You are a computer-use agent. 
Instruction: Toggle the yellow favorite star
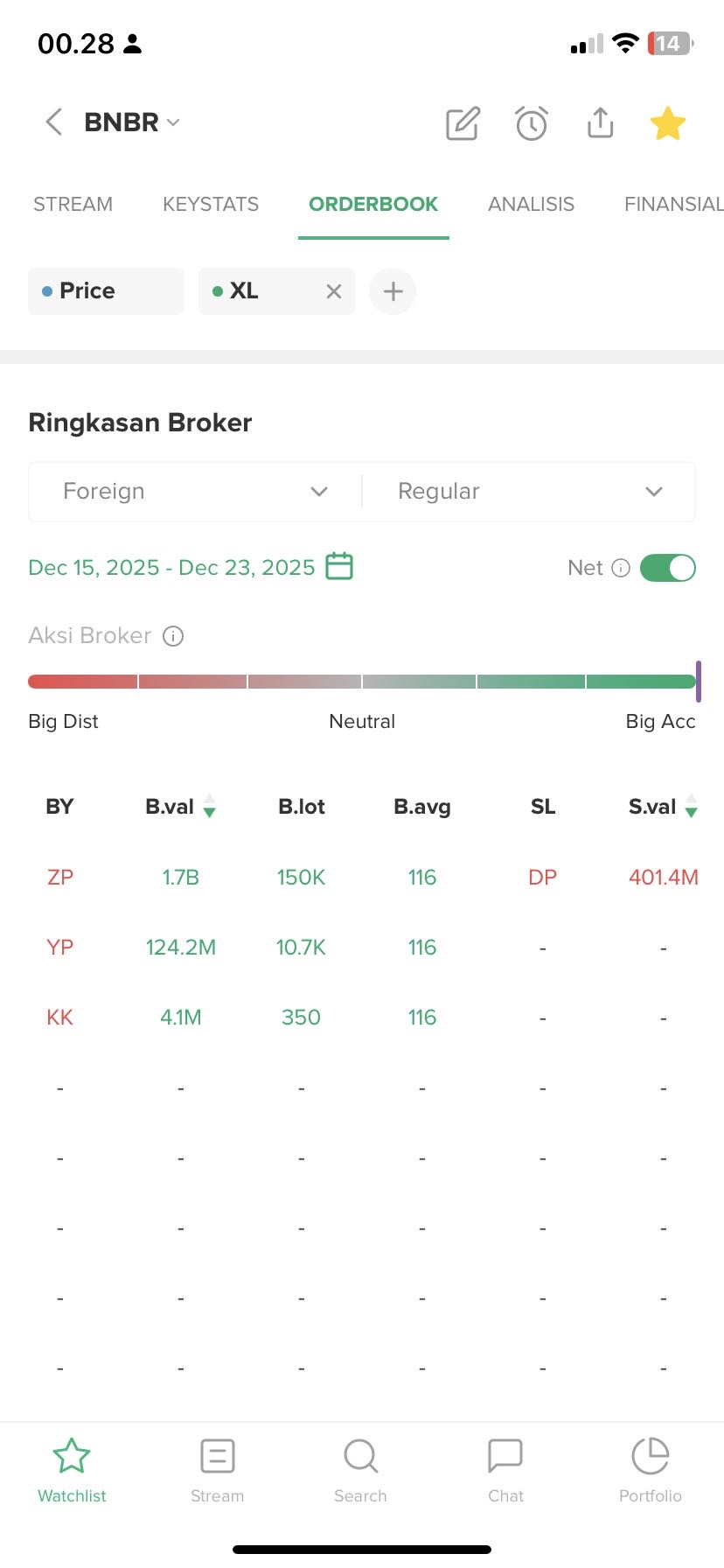667,123
